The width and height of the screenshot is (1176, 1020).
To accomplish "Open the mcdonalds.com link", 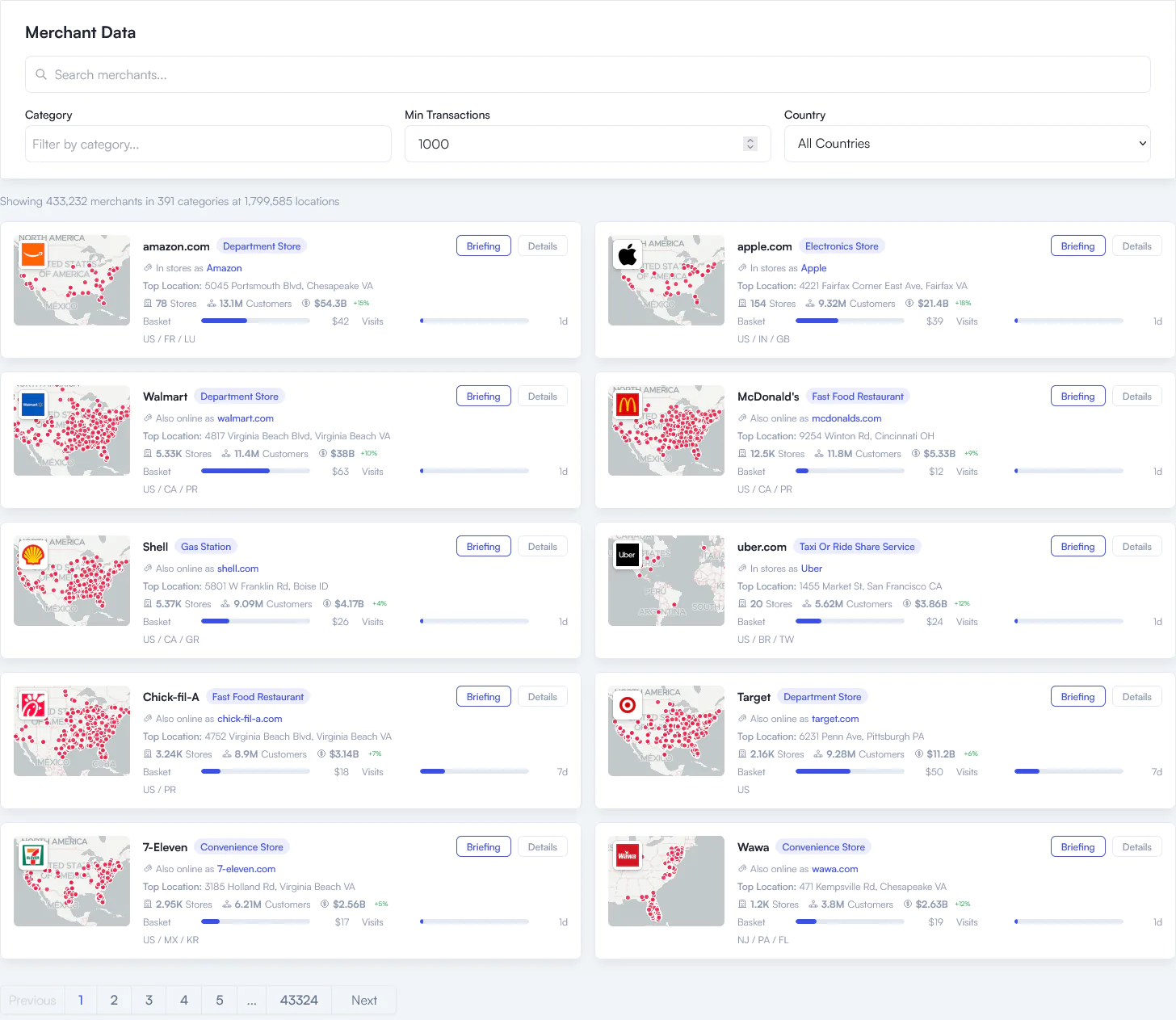I will pos(846,418).
